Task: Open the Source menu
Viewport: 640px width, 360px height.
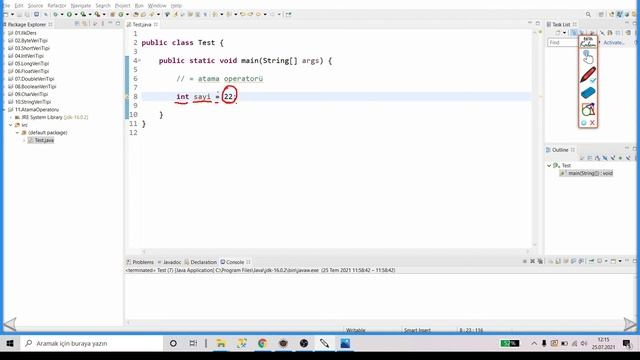Action: (35, 6)
